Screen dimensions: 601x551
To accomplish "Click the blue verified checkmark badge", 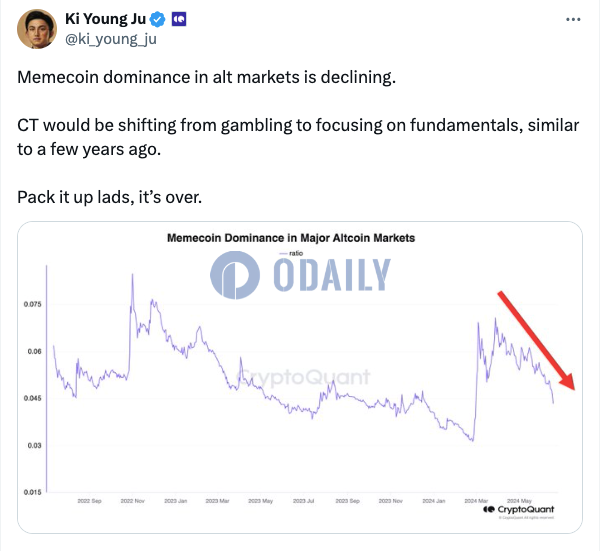I will tap(157, 19).
